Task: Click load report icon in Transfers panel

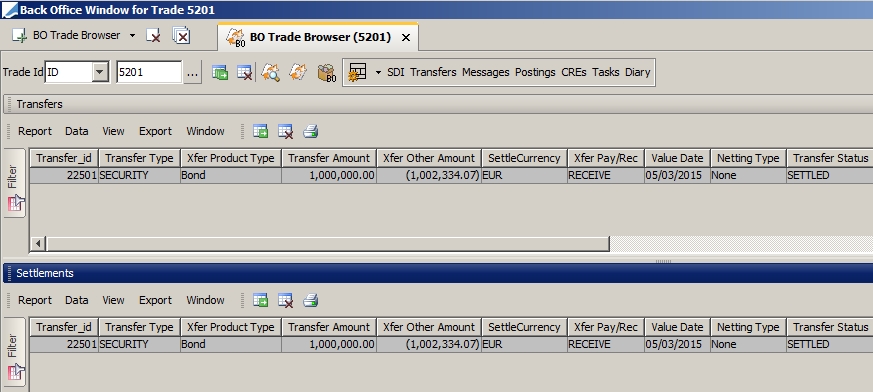Action: tap(261, 131)
